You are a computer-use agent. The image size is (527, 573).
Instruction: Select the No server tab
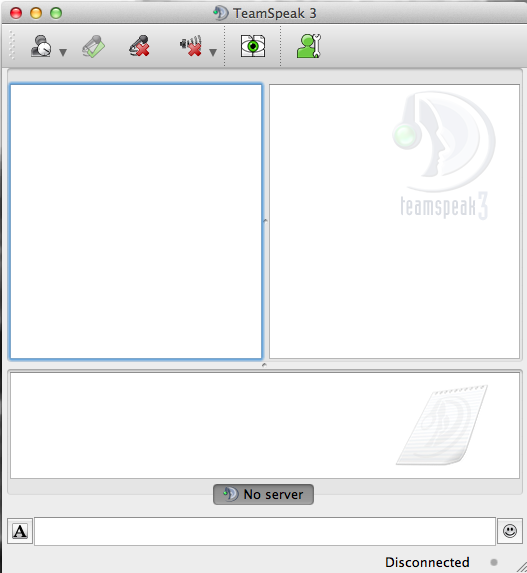[x=264, y=494]
